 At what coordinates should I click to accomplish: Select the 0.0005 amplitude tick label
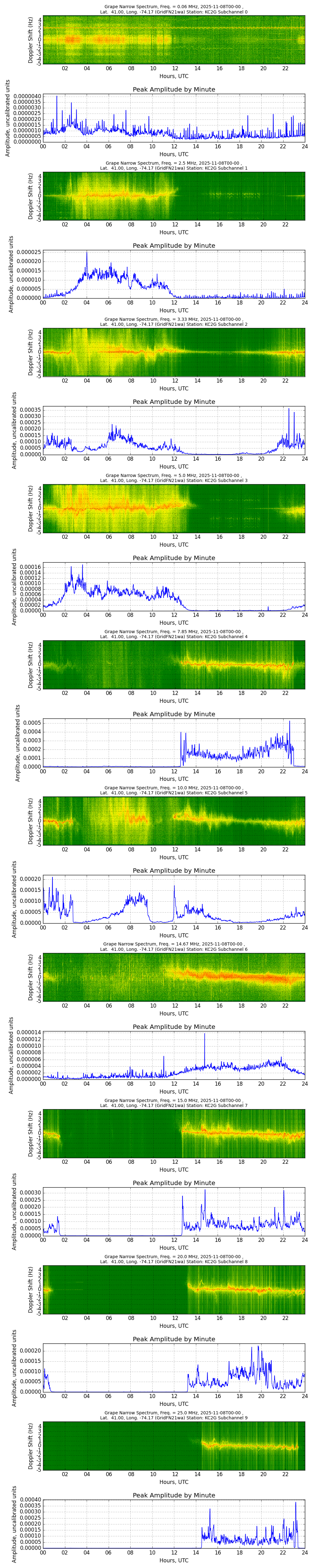coord(32,723)
